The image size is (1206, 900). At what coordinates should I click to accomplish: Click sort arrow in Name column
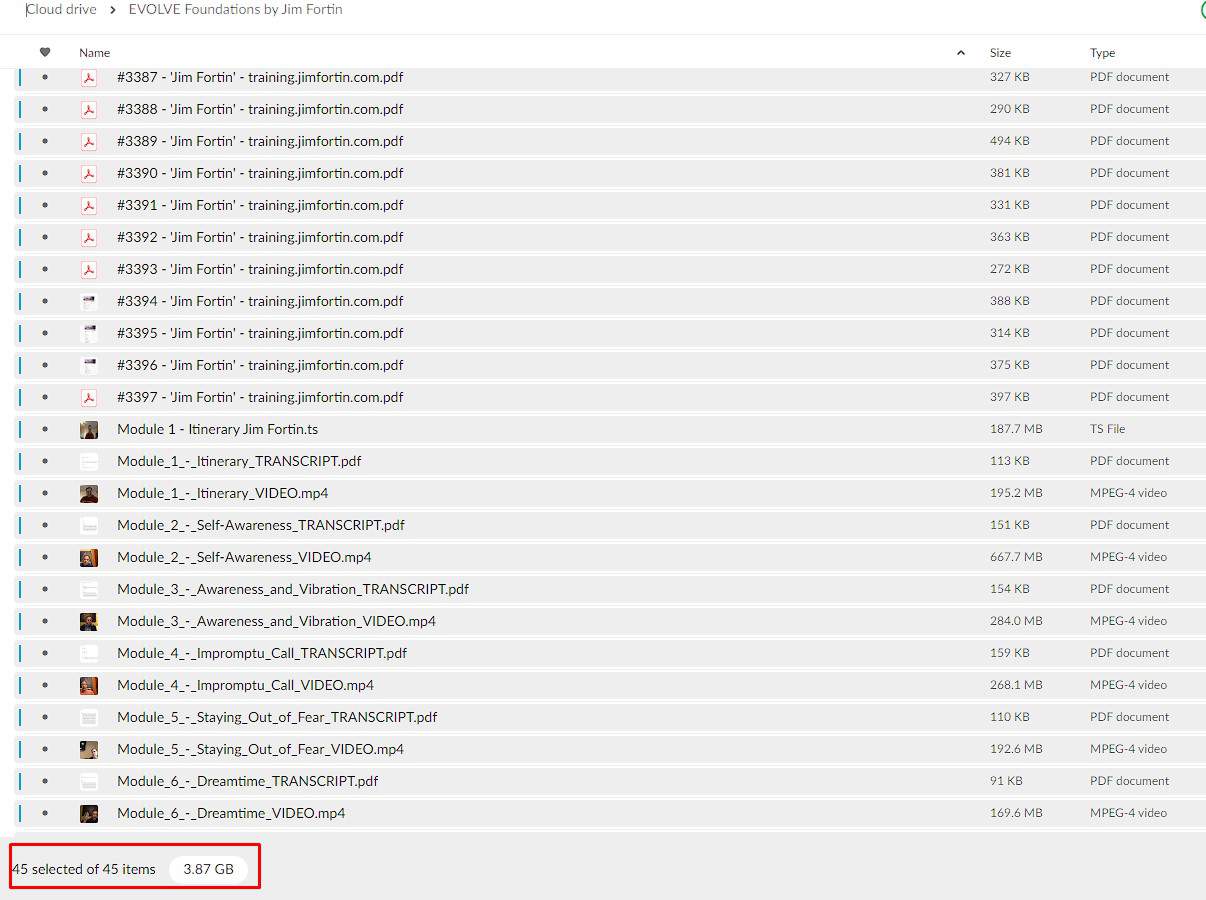961,53
